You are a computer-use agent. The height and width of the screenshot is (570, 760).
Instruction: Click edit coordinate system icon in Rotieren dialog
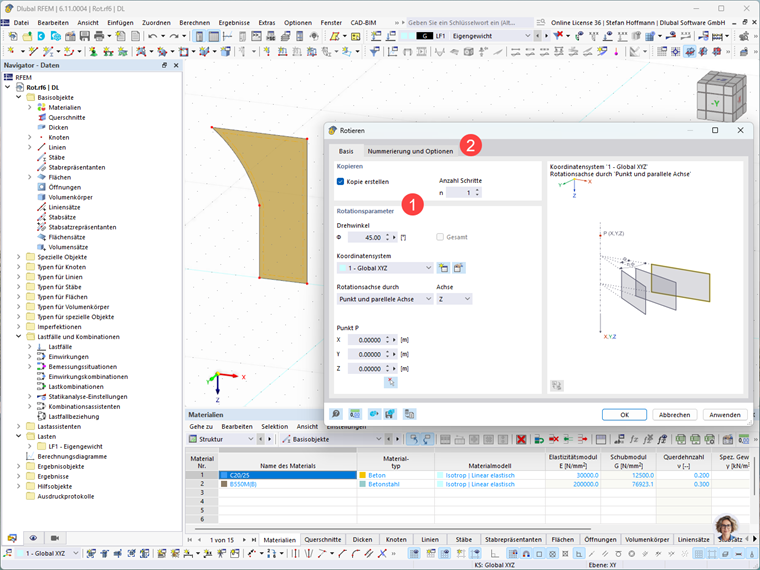459,268
